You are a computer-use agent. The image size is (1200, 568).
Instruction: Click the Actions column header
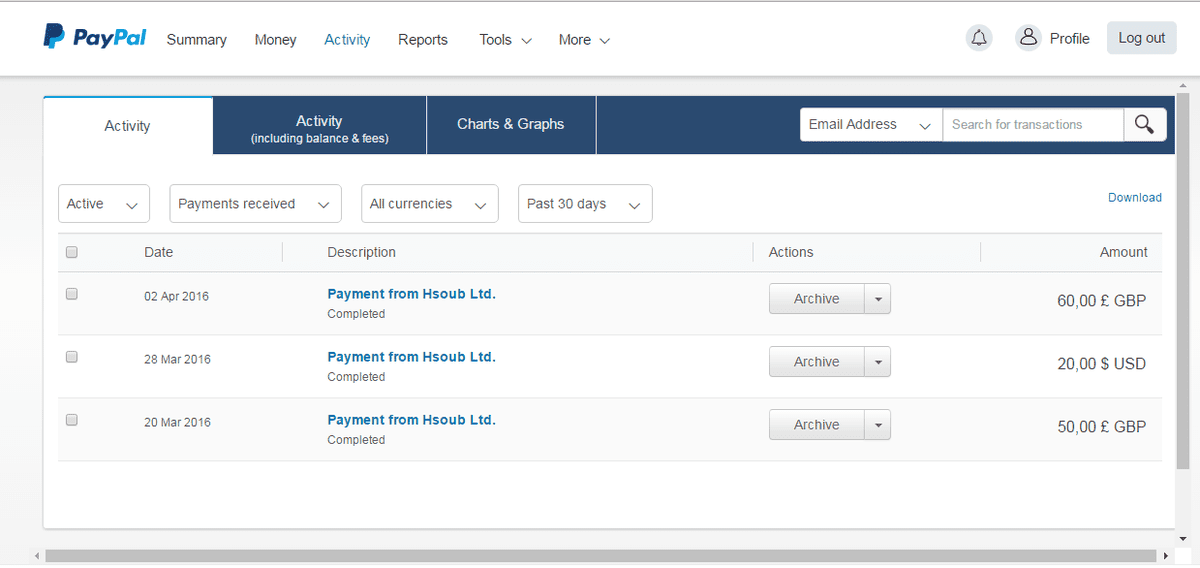tap(791, 252)
